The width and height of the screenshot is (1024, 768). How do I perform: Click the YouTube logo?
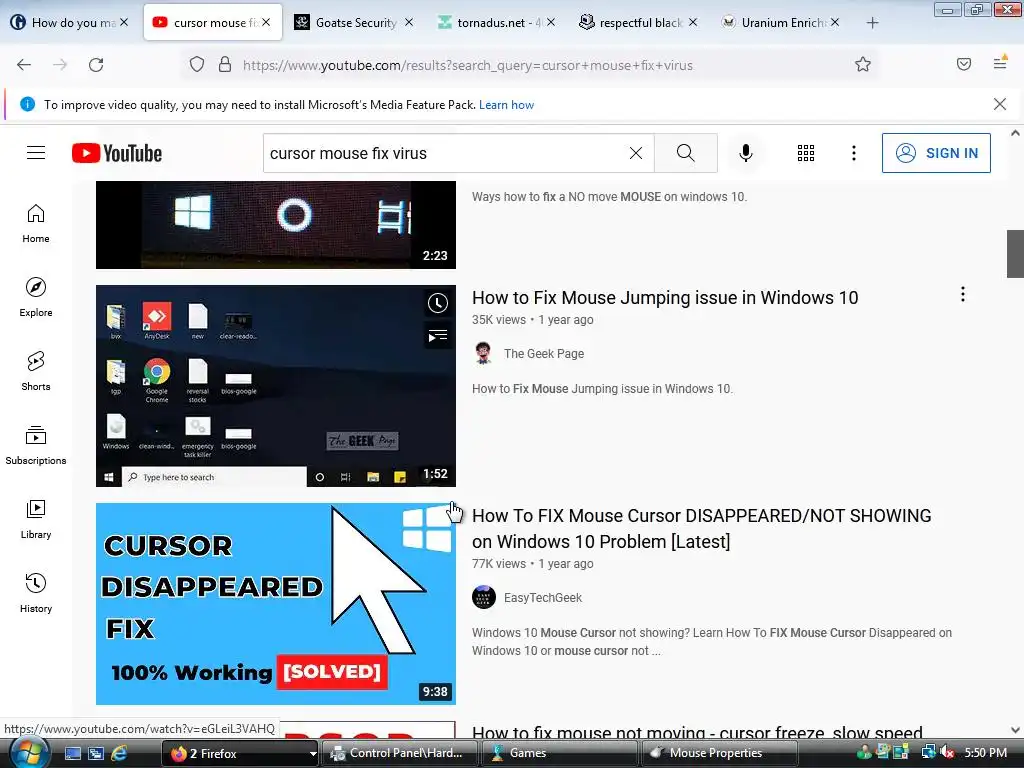click(x=117, y=153)
